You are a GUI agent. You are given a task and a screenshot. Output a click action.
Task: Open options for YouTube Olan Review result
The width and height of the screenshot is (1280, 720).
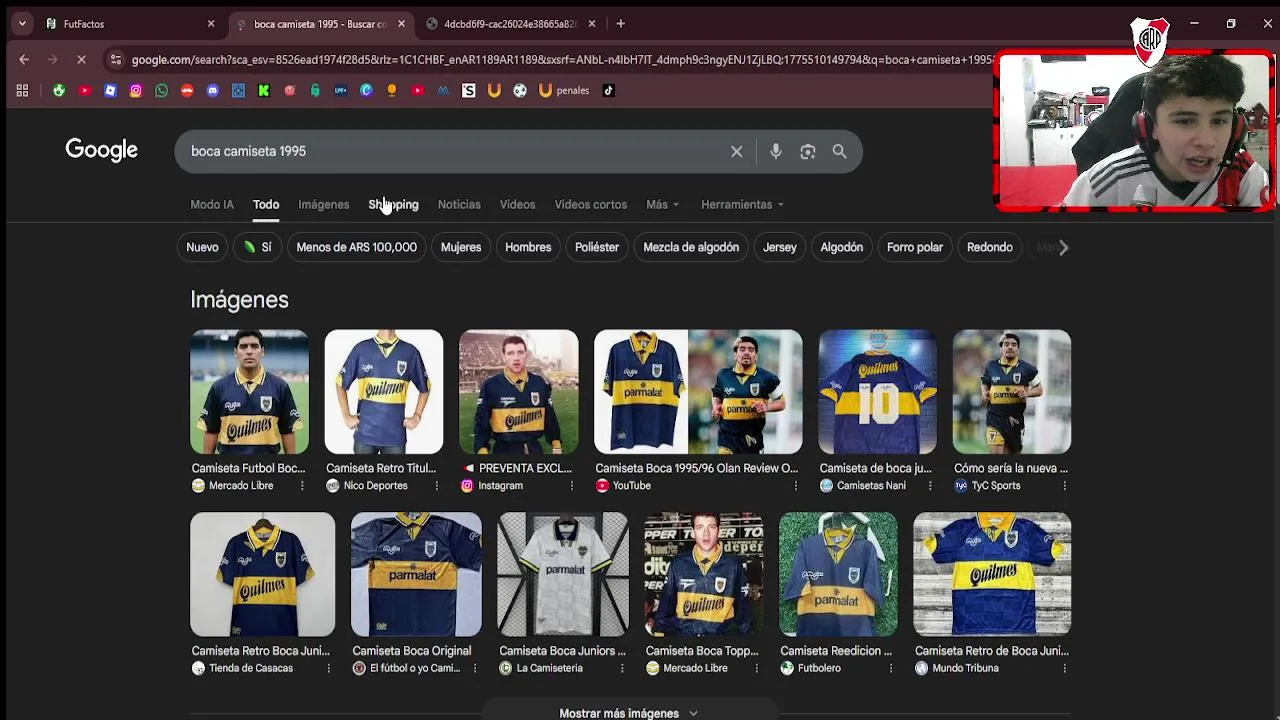pos(796,486)
